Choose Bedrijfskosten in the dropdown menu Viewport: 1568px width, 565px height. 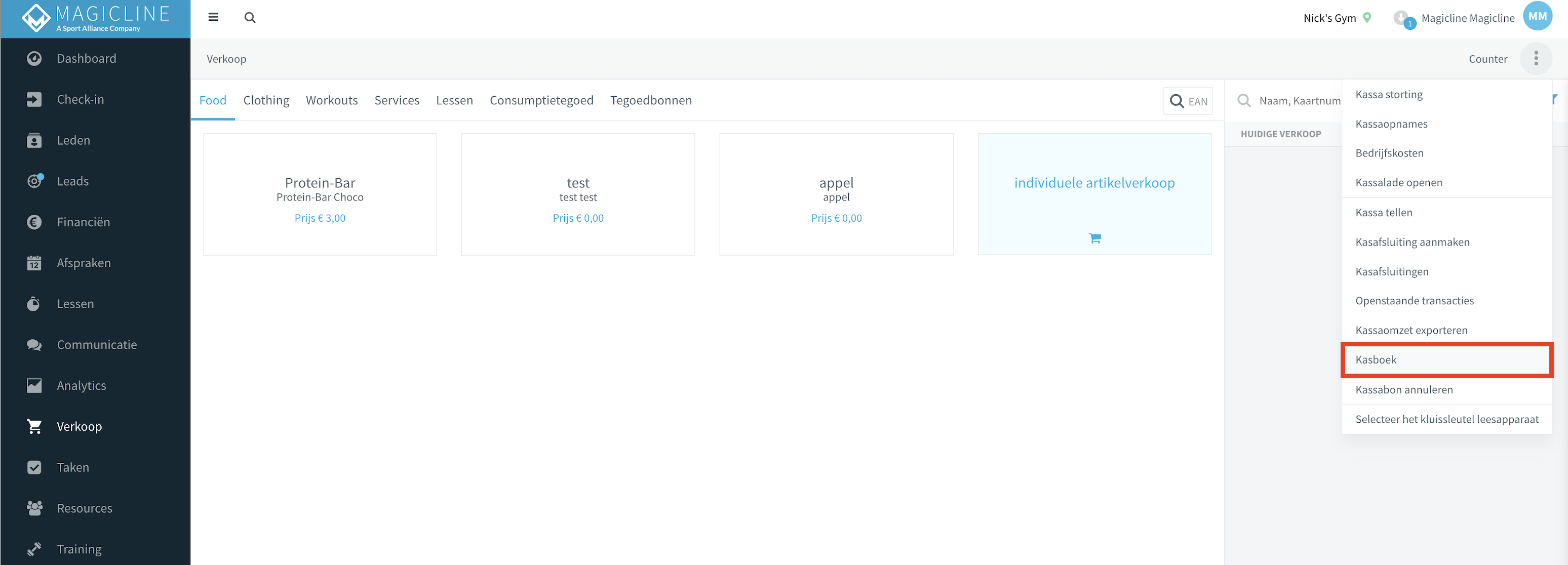pos(1446,153)
